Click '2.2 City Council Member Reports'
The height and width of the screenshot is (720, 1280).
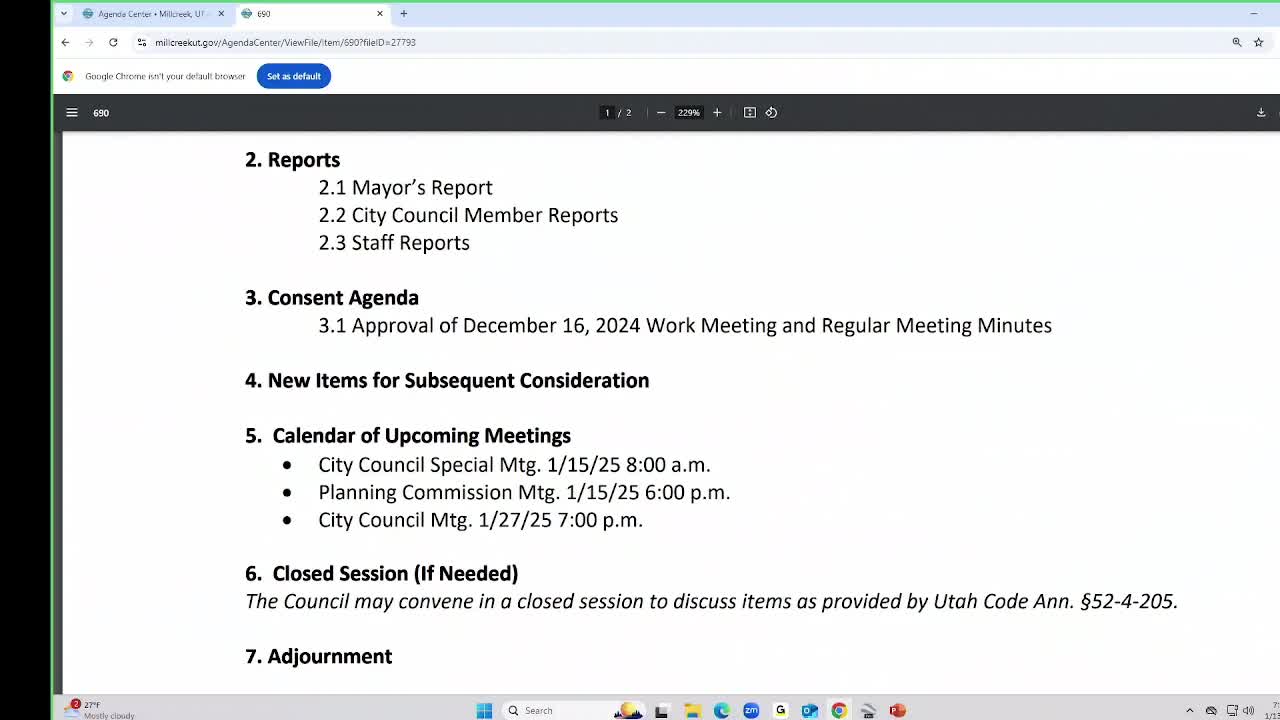tap(468, 215)
